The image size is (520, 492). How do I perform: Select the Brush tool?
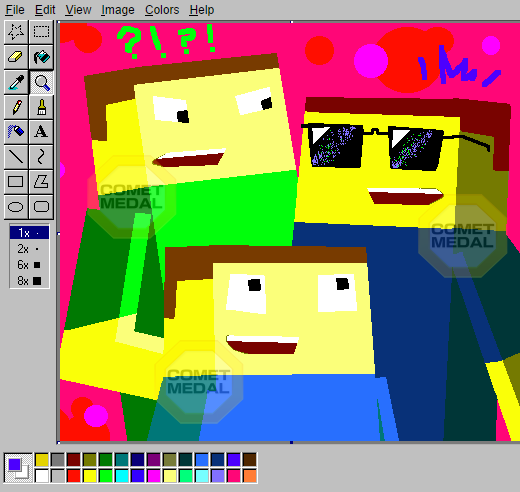[41, 107]
